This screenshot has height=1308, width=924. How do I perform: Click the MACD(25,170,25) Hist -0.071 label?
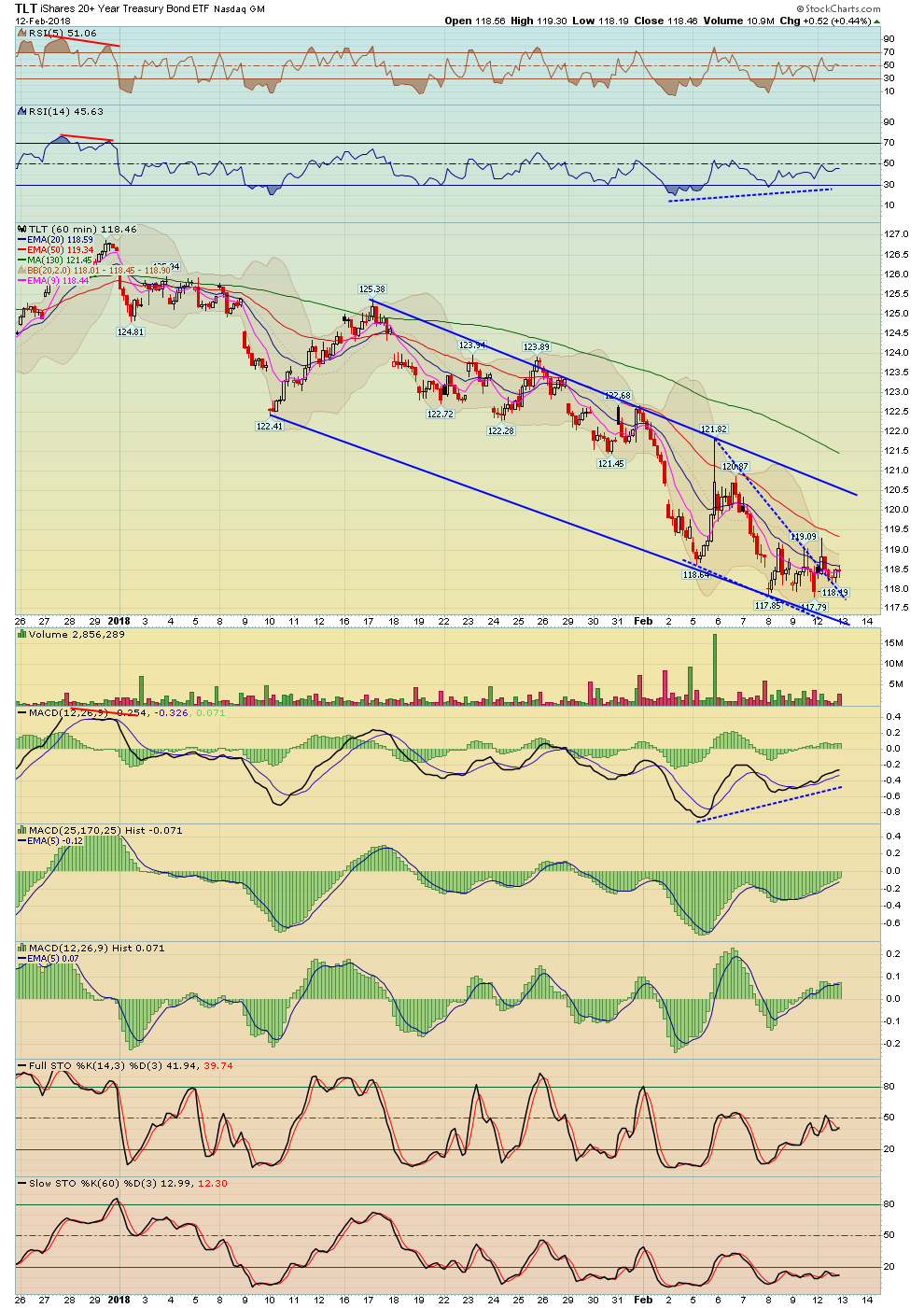105,830
